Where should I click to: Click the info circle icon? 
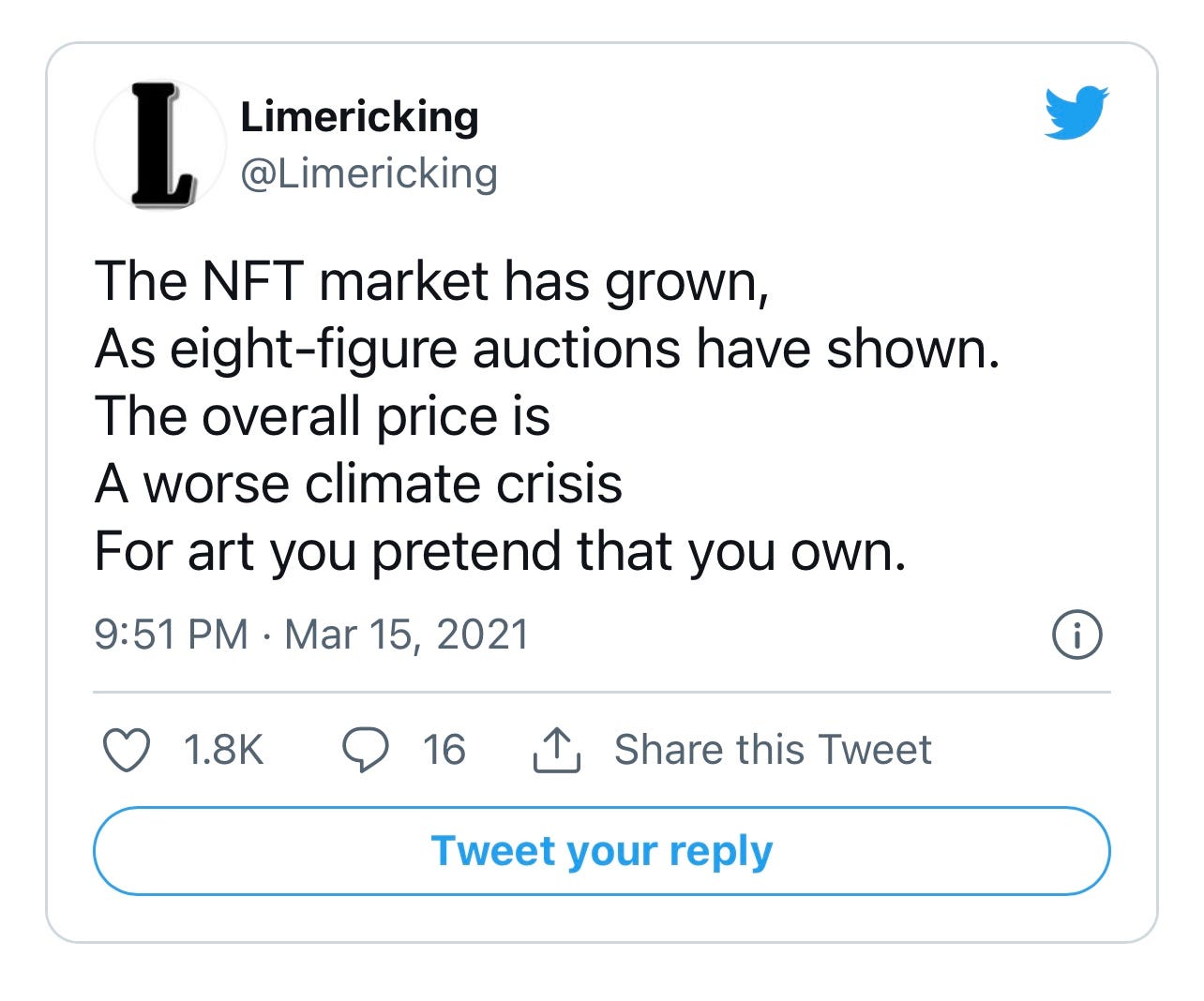pos(1077,635)
